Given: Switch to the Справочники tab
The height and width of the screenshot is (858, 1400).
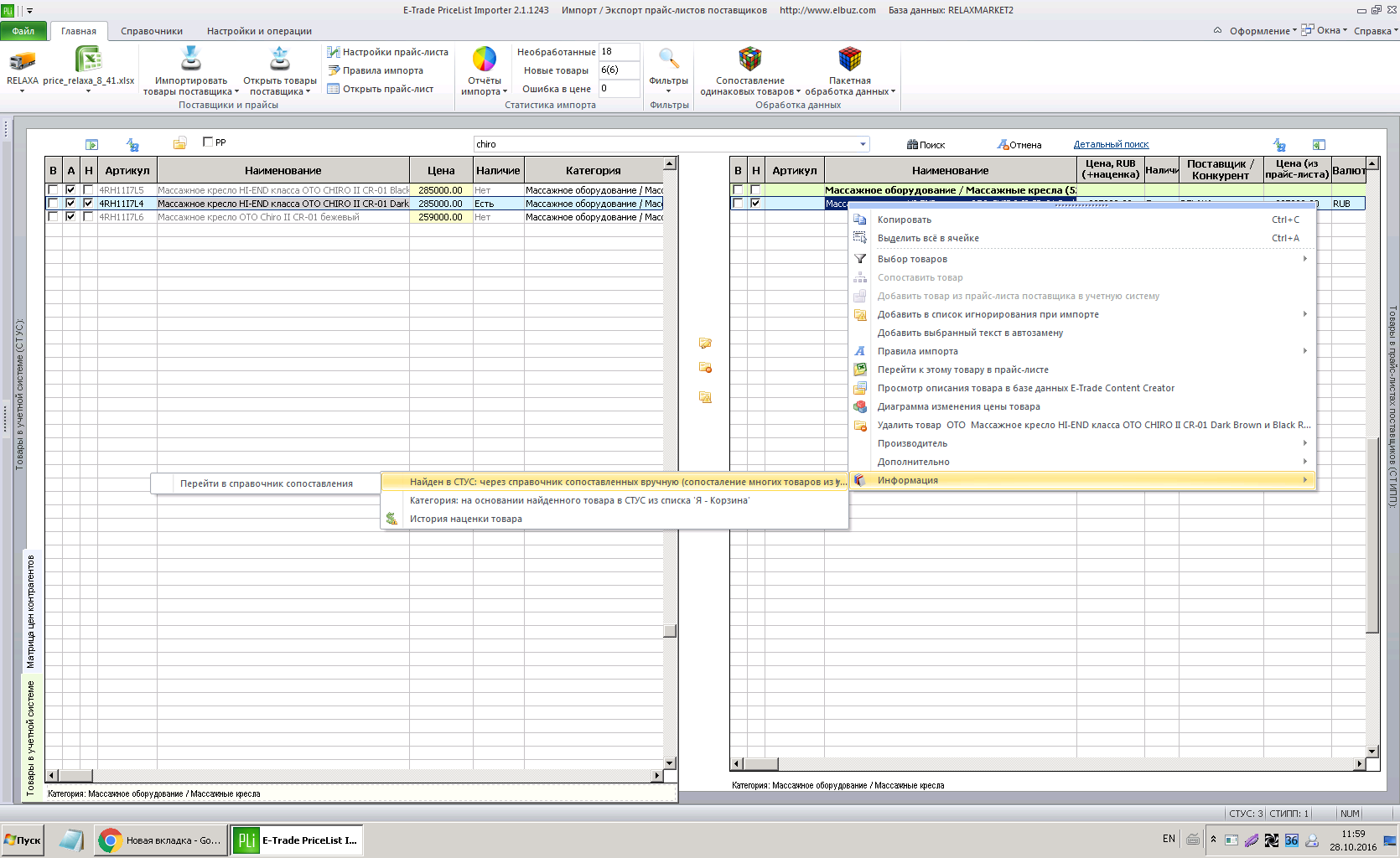Looking at the screenshot, I should (152, 31).
